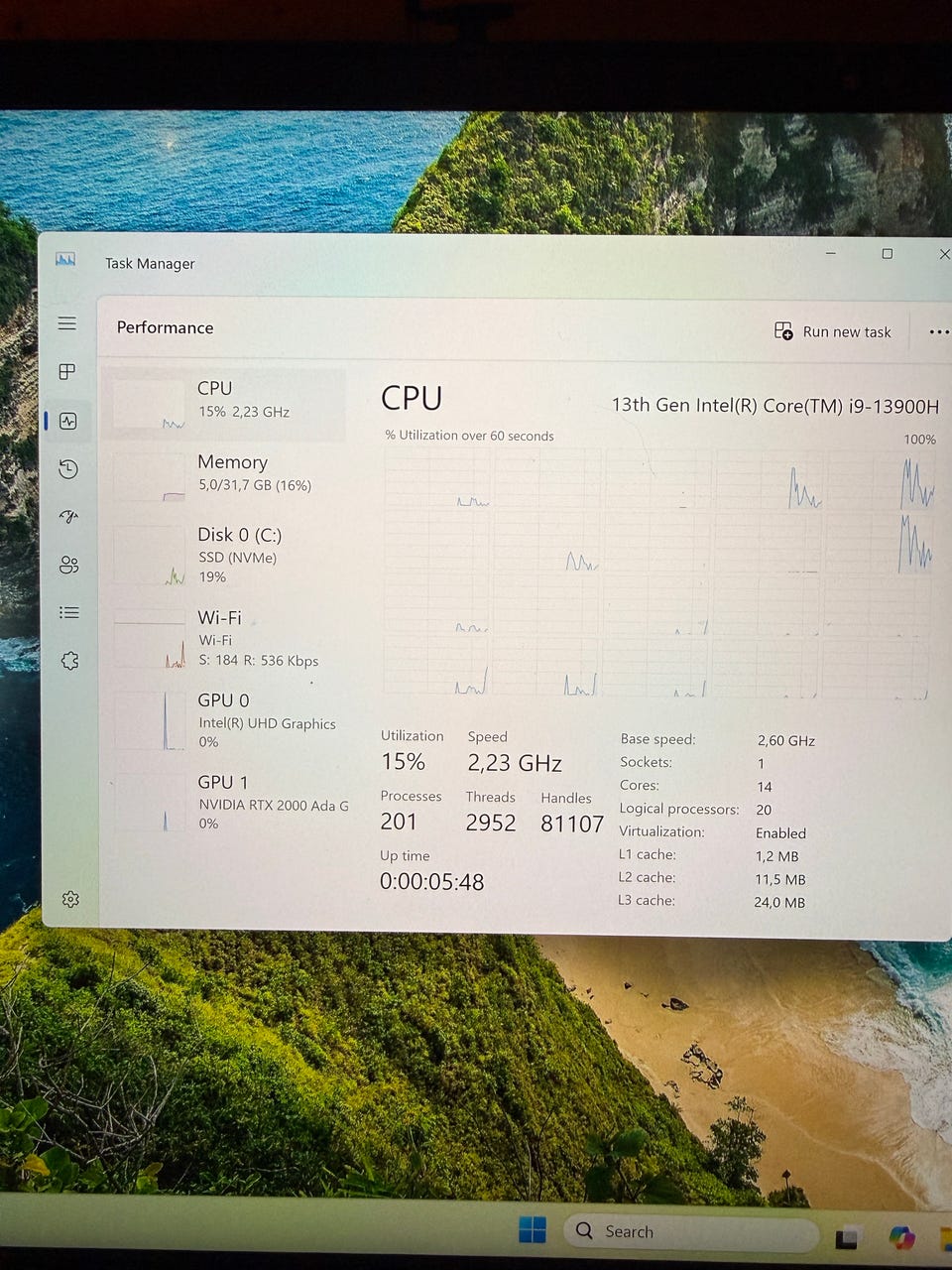Open the App history page icon
This screenshot has height=1270, width=952.
tap(67, 469)
